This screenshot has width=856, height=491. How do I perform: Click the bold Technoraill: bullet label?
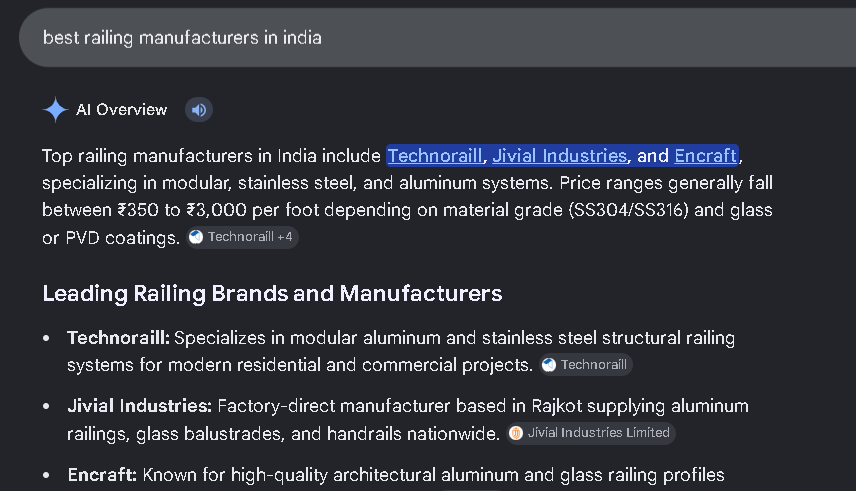pyautogui.click(x=118, y=338)
